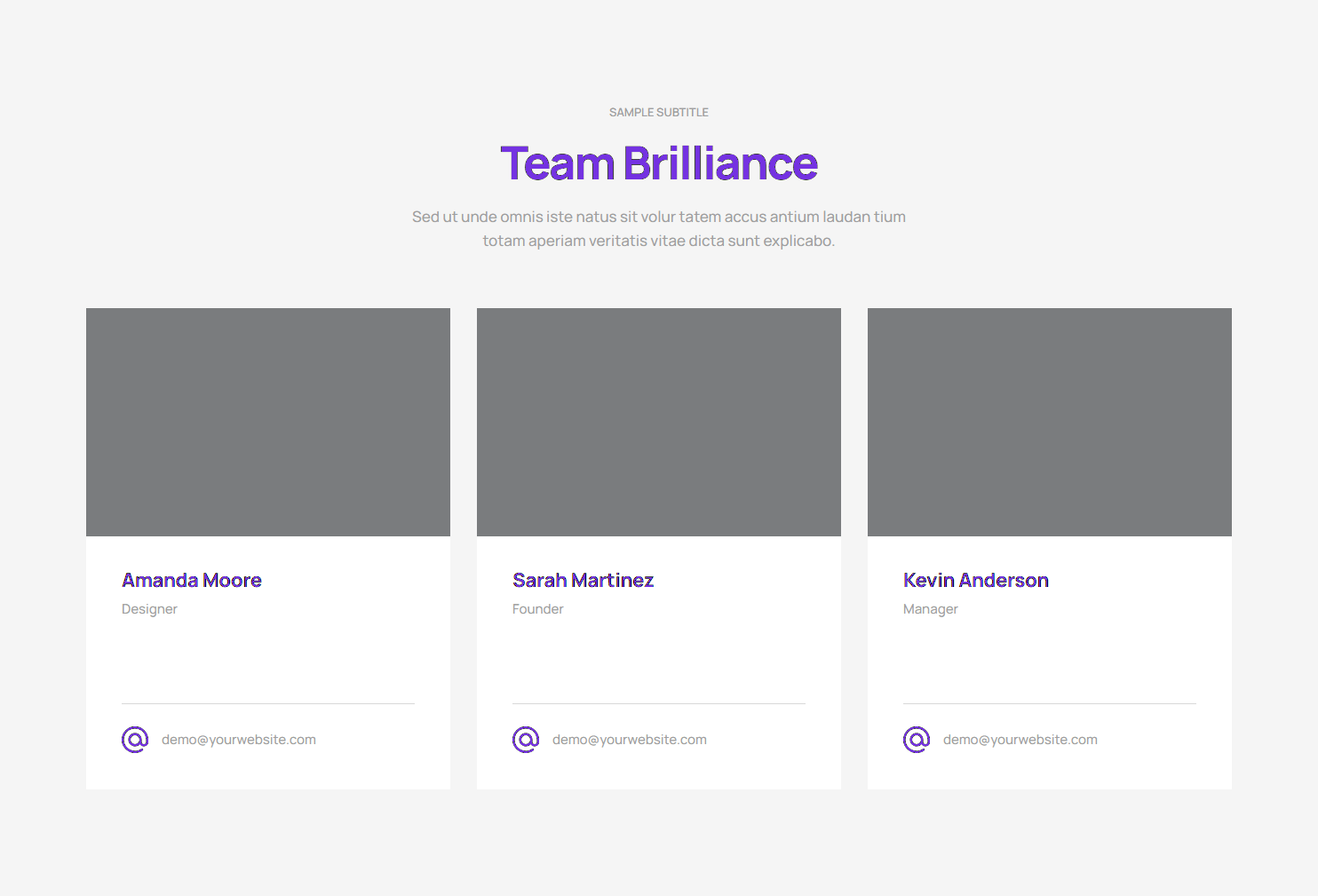This screenshot has width=1318, height=896.
Task: Select Sarah Martinez's photo placeholder
Action: pos(659,422)
